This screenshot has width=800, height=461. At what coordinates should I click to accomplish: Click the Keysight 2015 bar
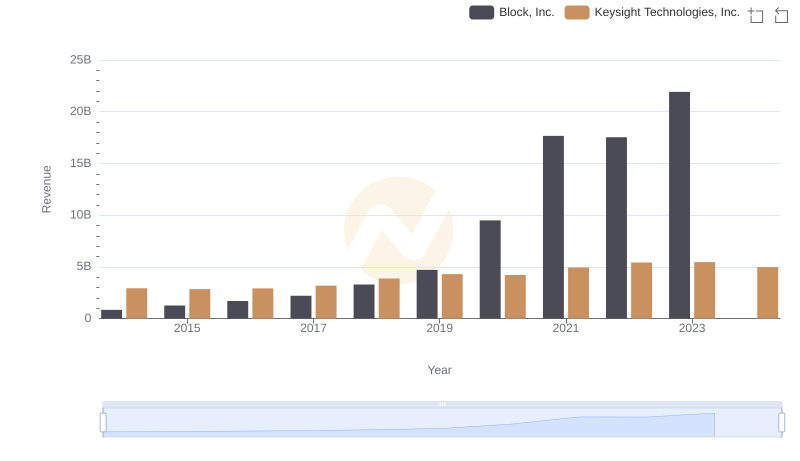tap(199, 304)
